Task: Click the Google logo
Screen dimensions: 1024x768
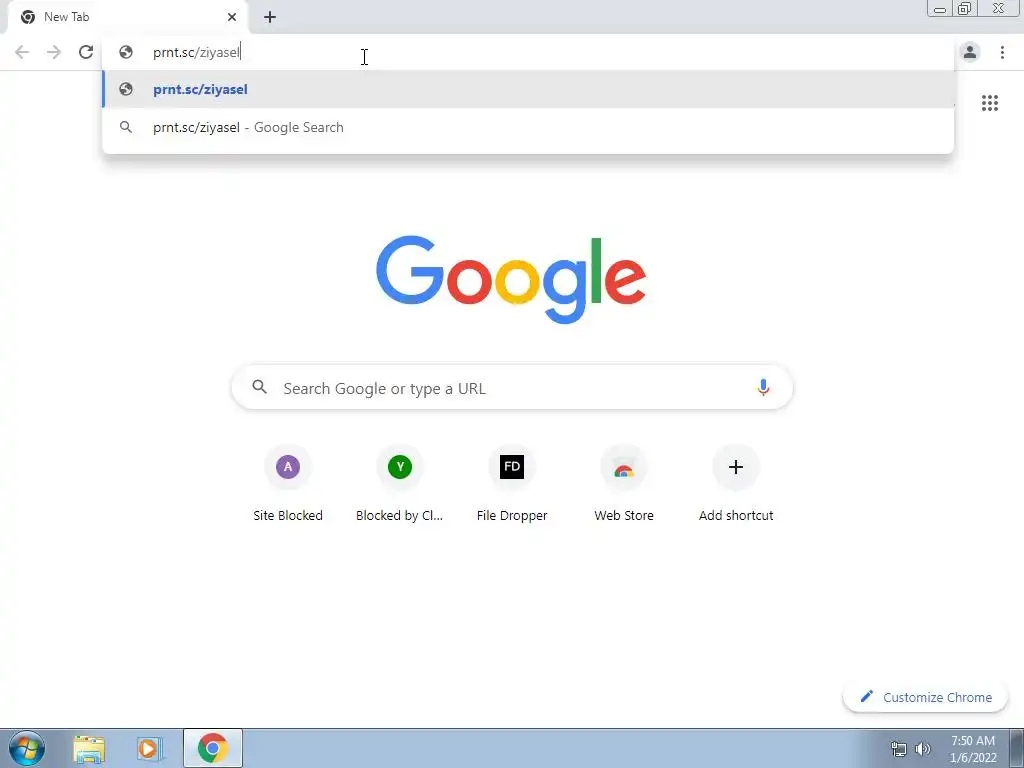Action: [x=511, y=280]
